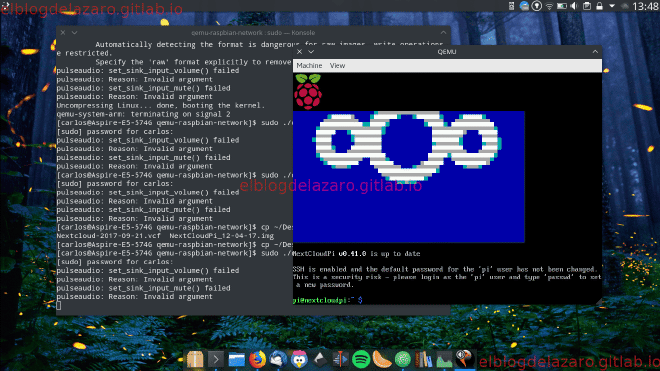
Task: Maximize the Konsole window with the caret button
Action: (x=443, y=32)
